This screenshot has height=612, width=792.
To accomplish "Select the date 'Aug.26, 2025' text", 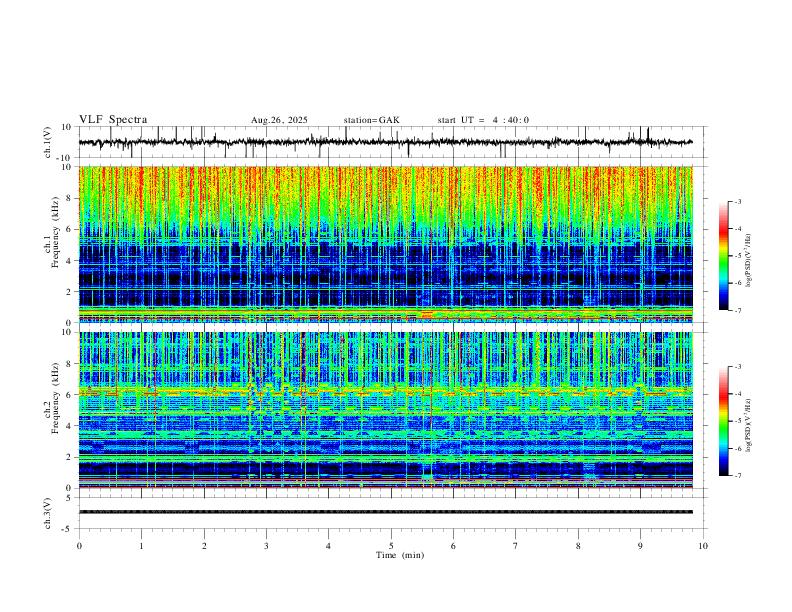I will coord(279,120).
